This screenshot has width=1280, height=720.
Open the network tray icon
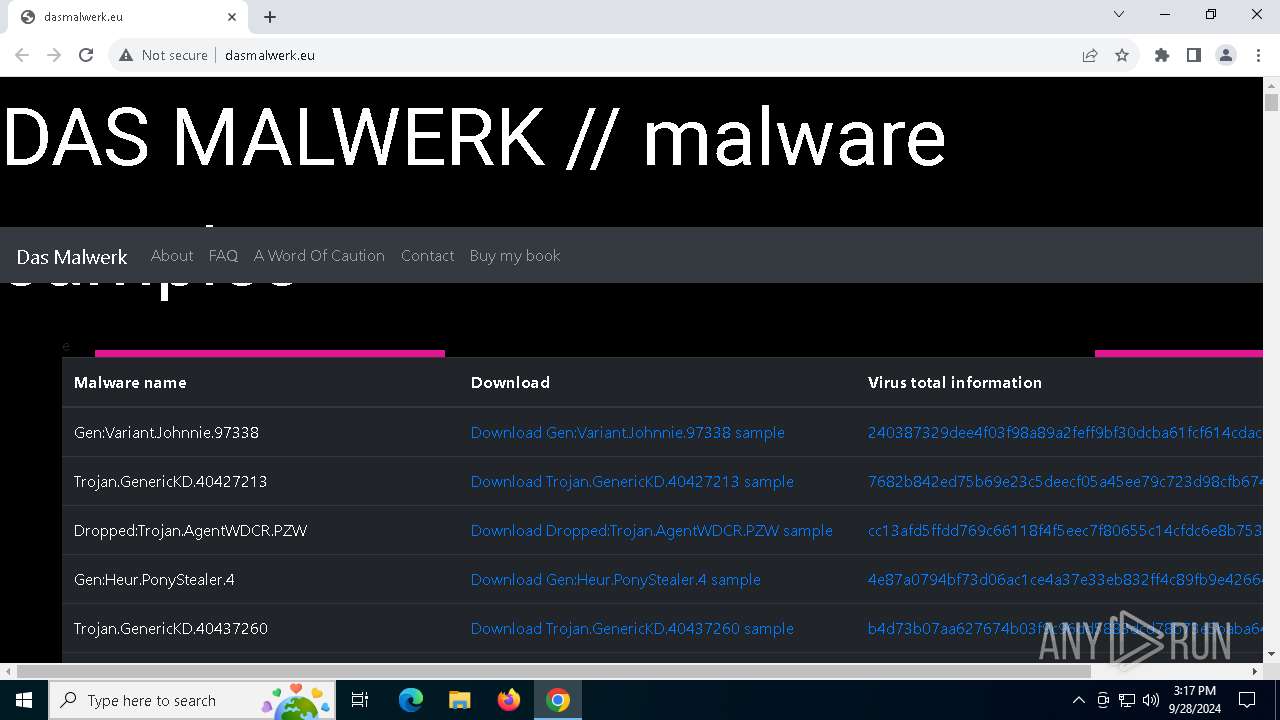(1127, 700)
